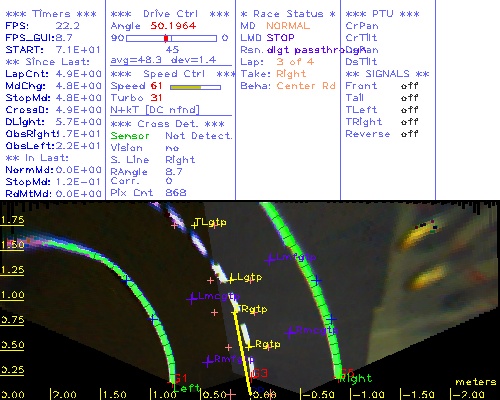The image size is (500, 400).
Task: Click the Timers panel header
Action: coord(51,14)
